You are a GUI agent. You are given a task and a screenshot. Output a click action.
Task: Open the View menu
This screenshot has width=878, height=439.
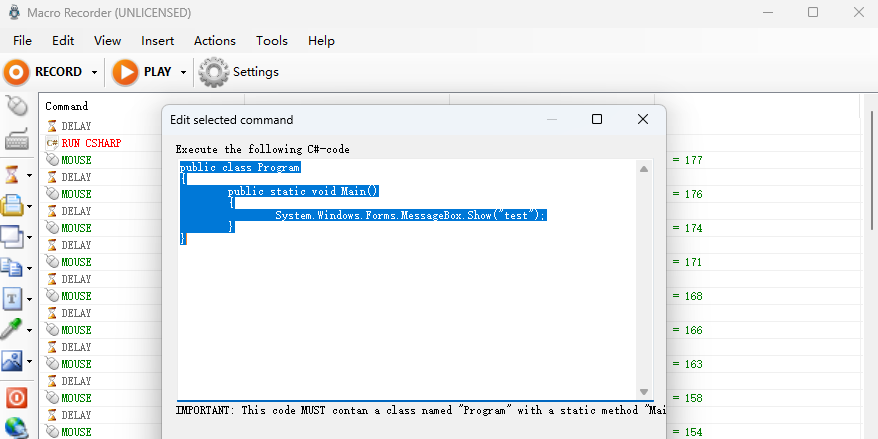108,41
